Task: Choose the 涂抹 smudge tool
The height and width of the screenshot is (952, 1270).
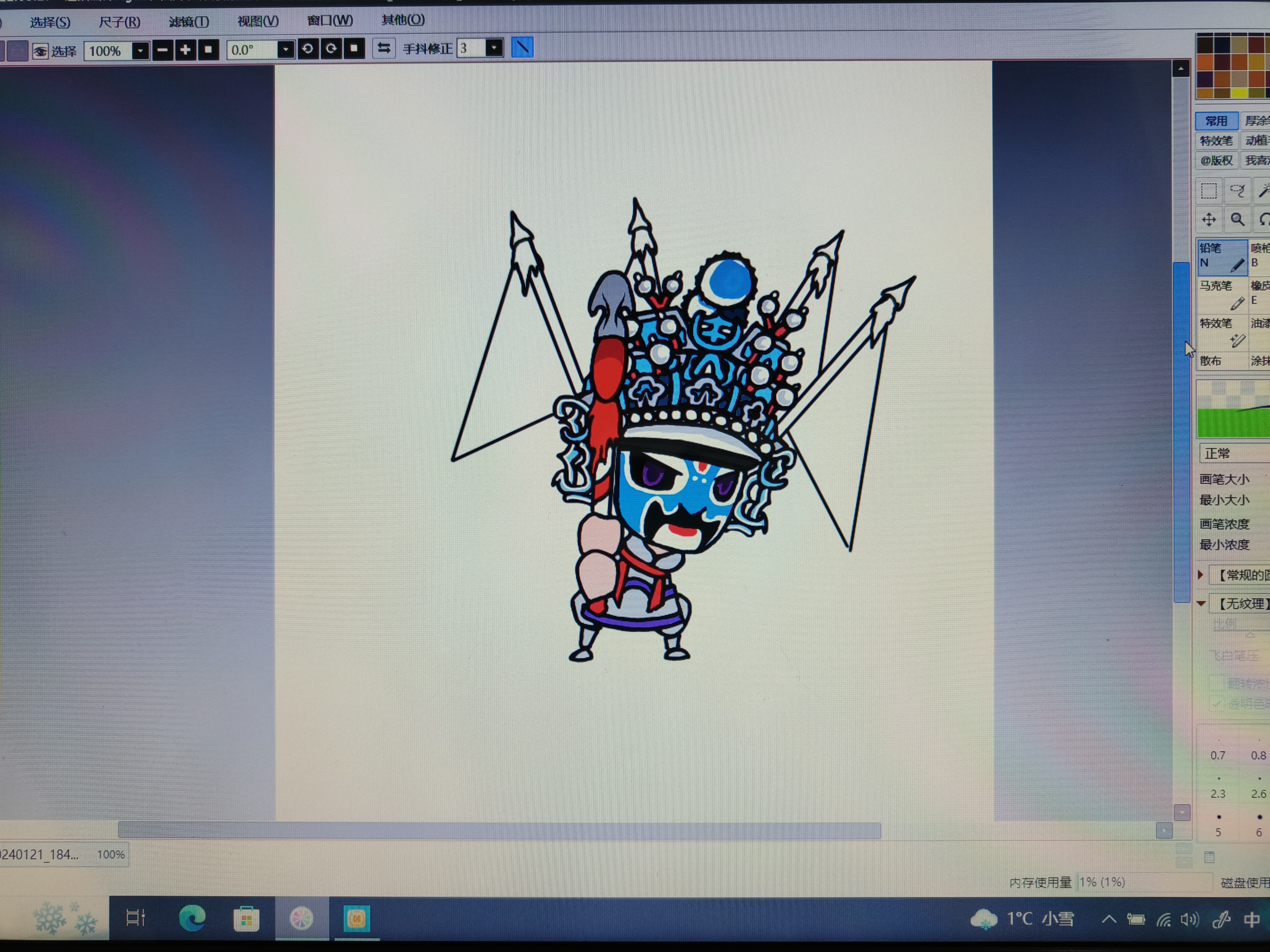Action: [1260, 361]
